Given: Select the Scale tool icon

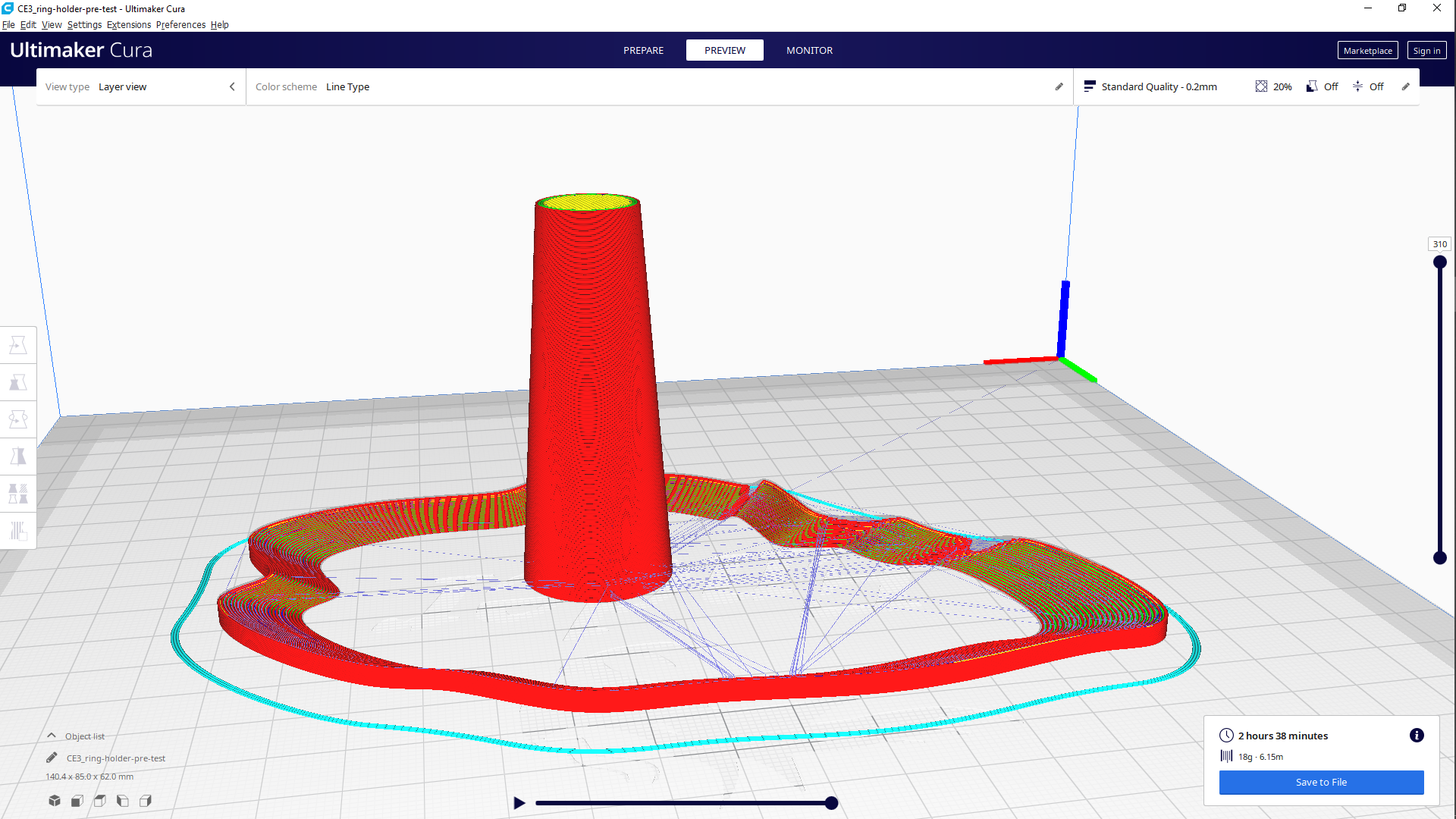Looking at the screenshot, I should [18, 383].
